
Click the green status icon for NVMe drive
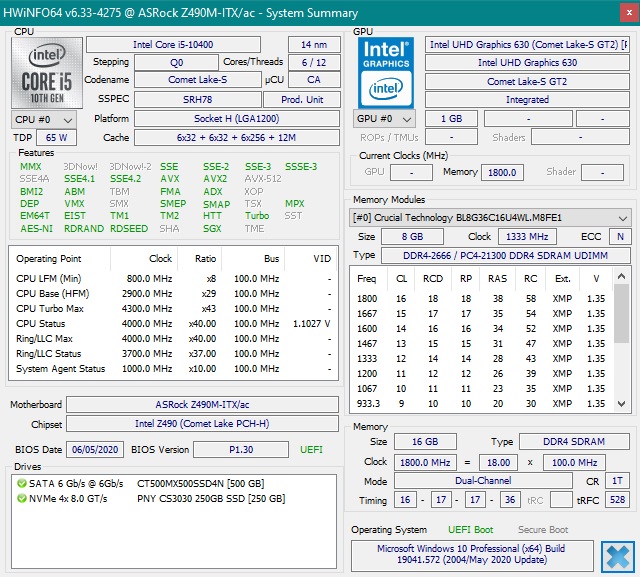click(x=22, y=498)
